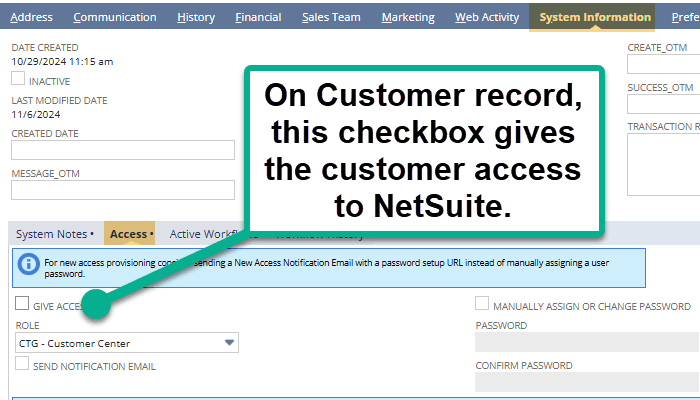The height and width of the screenshot is (400, 700).
Task: Switch to the Web Activity tab
Action: tap(487, 17)
